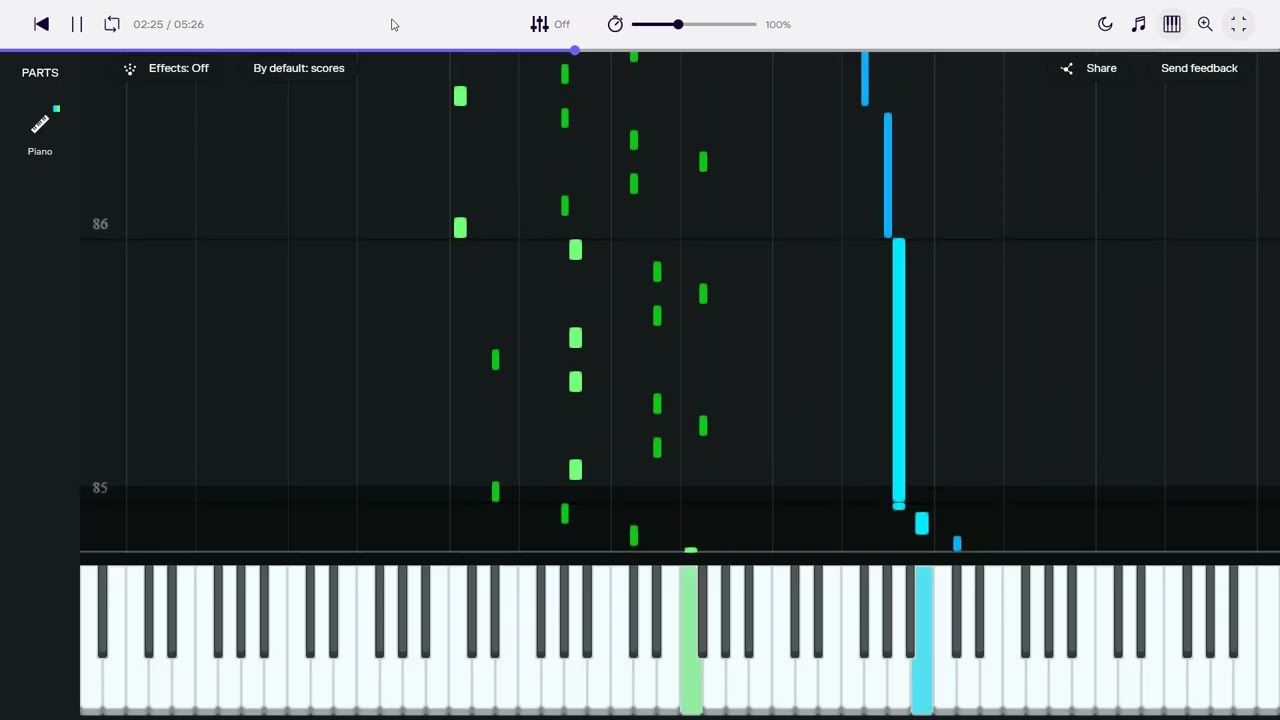Click measure number 86 marker
This screenshot has width=1280, height=720.
pos(100,224)
